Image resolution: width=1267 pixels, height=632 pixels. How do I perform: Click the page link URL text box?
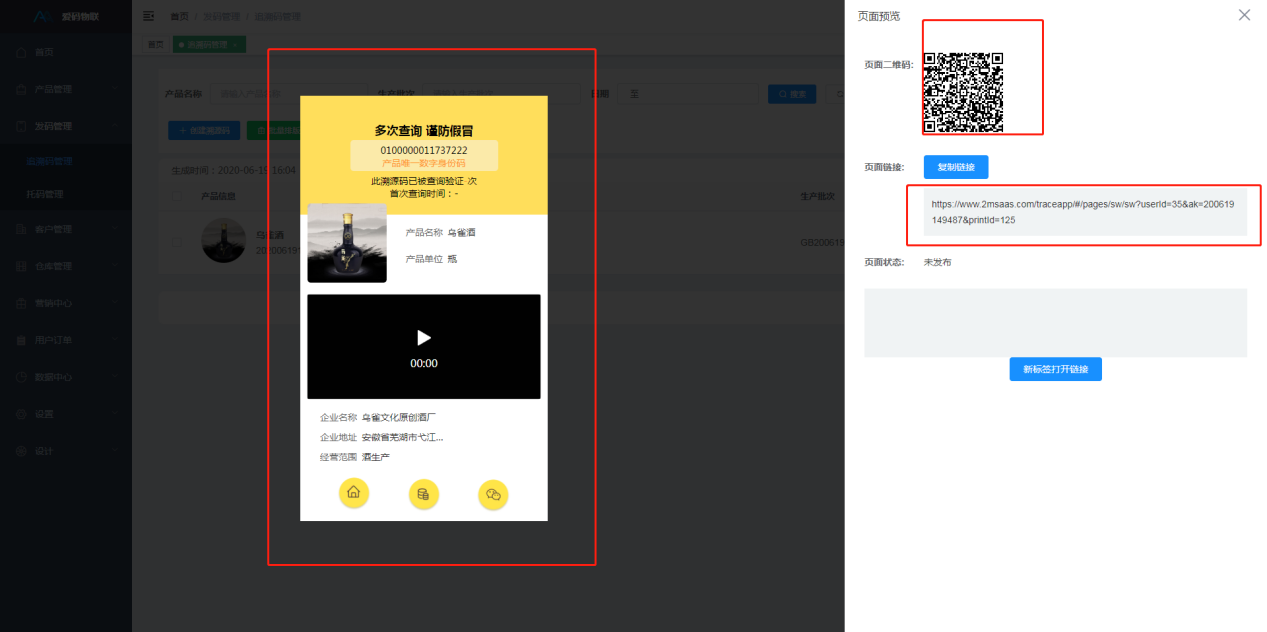(1085, 212)
